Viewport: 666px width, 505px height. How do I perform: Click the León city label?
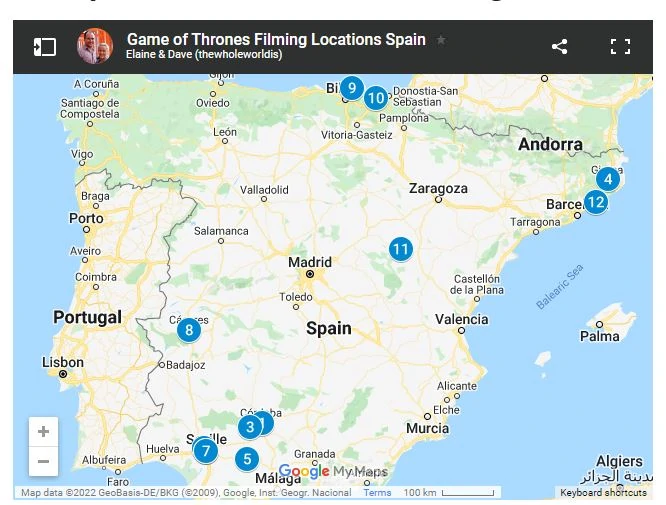[x=225, y=132]
